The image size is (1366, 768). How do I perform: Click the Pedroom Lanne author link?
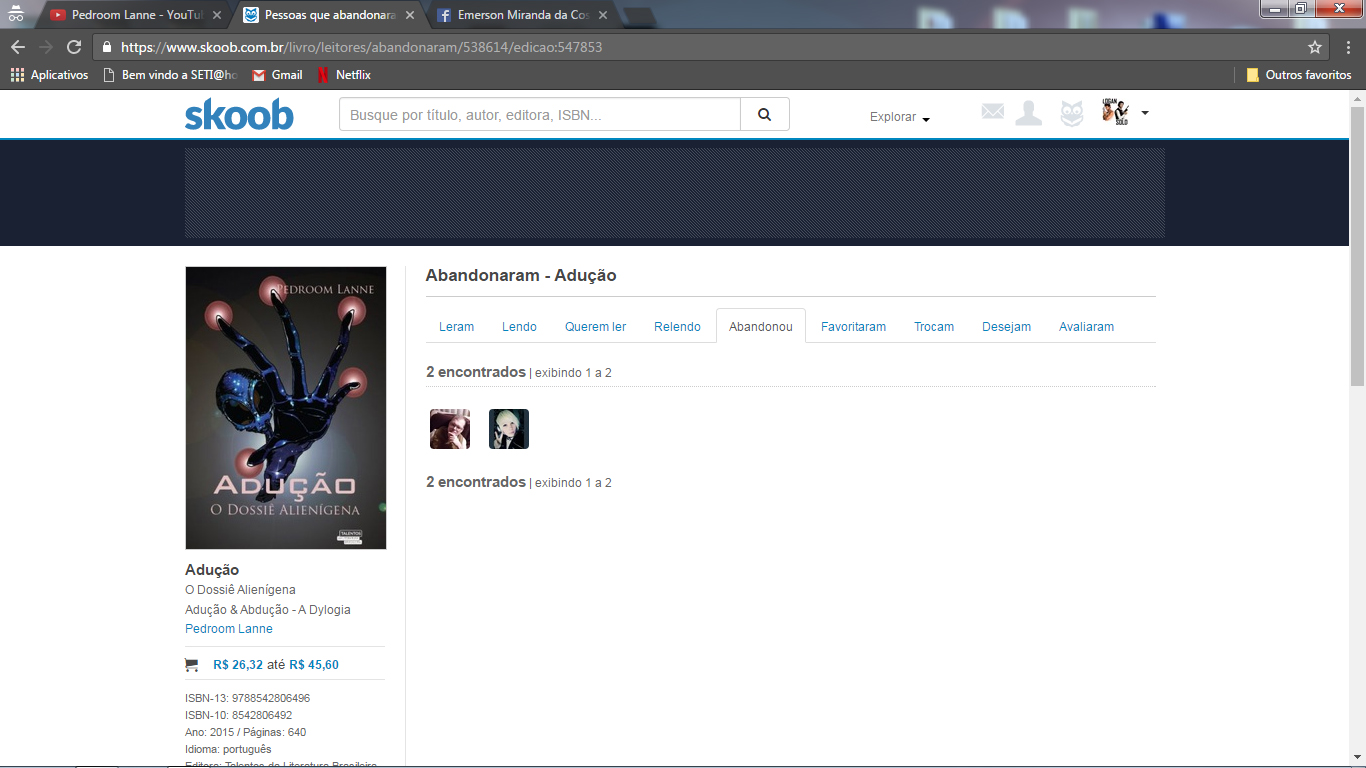click(x=229, y=629)
